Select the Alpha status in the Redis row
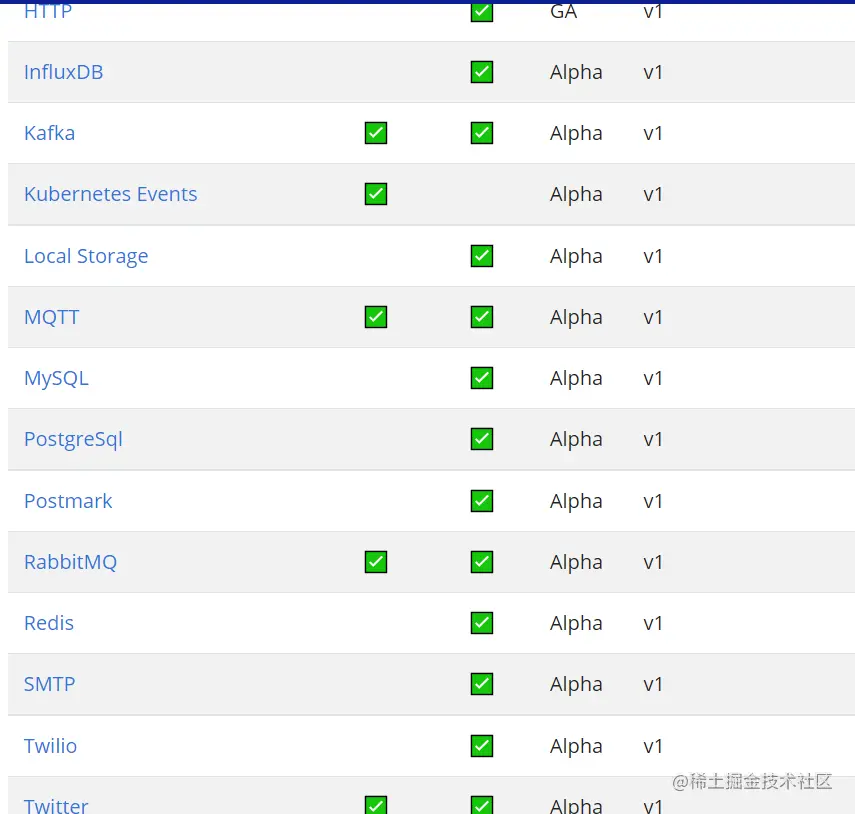 click(x=576, y=624)
